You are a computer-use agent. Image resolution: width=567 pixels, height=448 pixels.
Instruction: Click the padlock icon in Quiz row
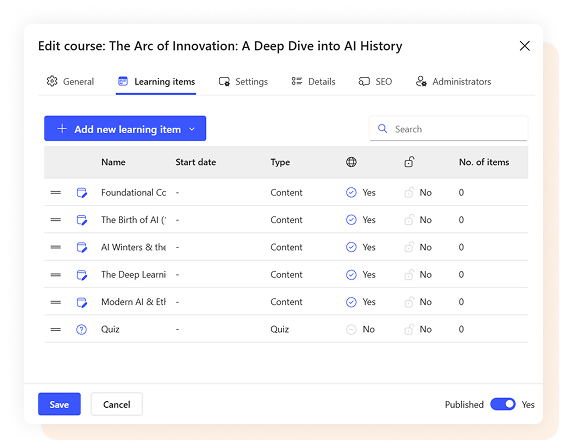(409, 329)
